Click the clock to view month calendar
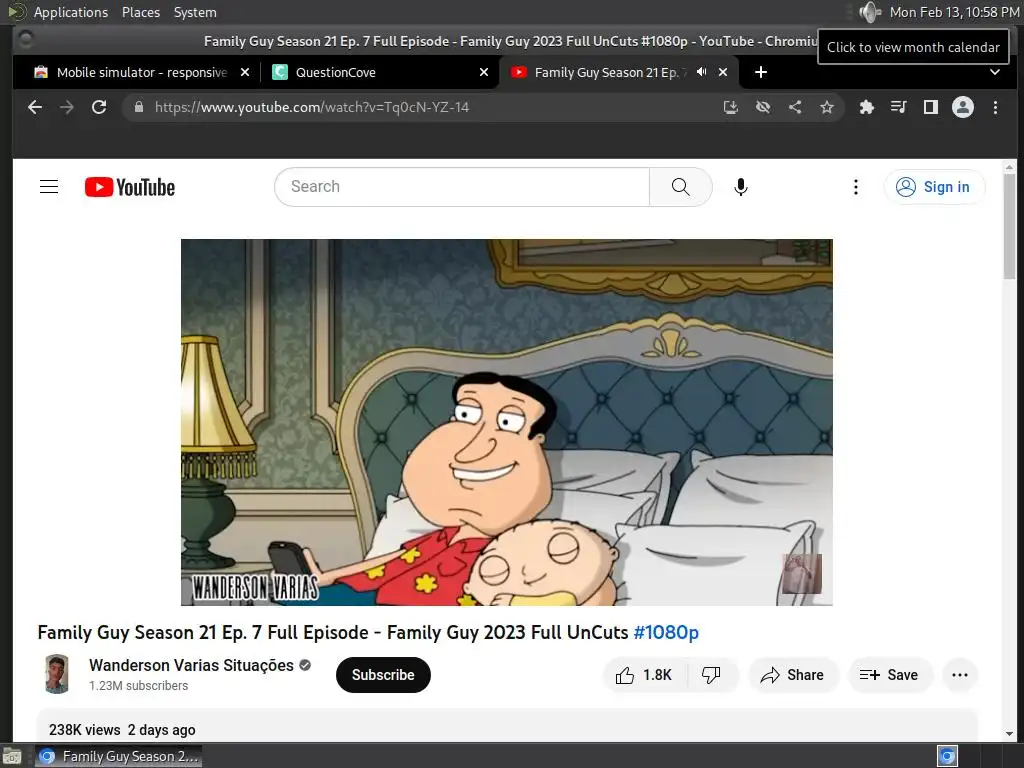Viewport: 1024px width, 768px height. click(953, 12)
